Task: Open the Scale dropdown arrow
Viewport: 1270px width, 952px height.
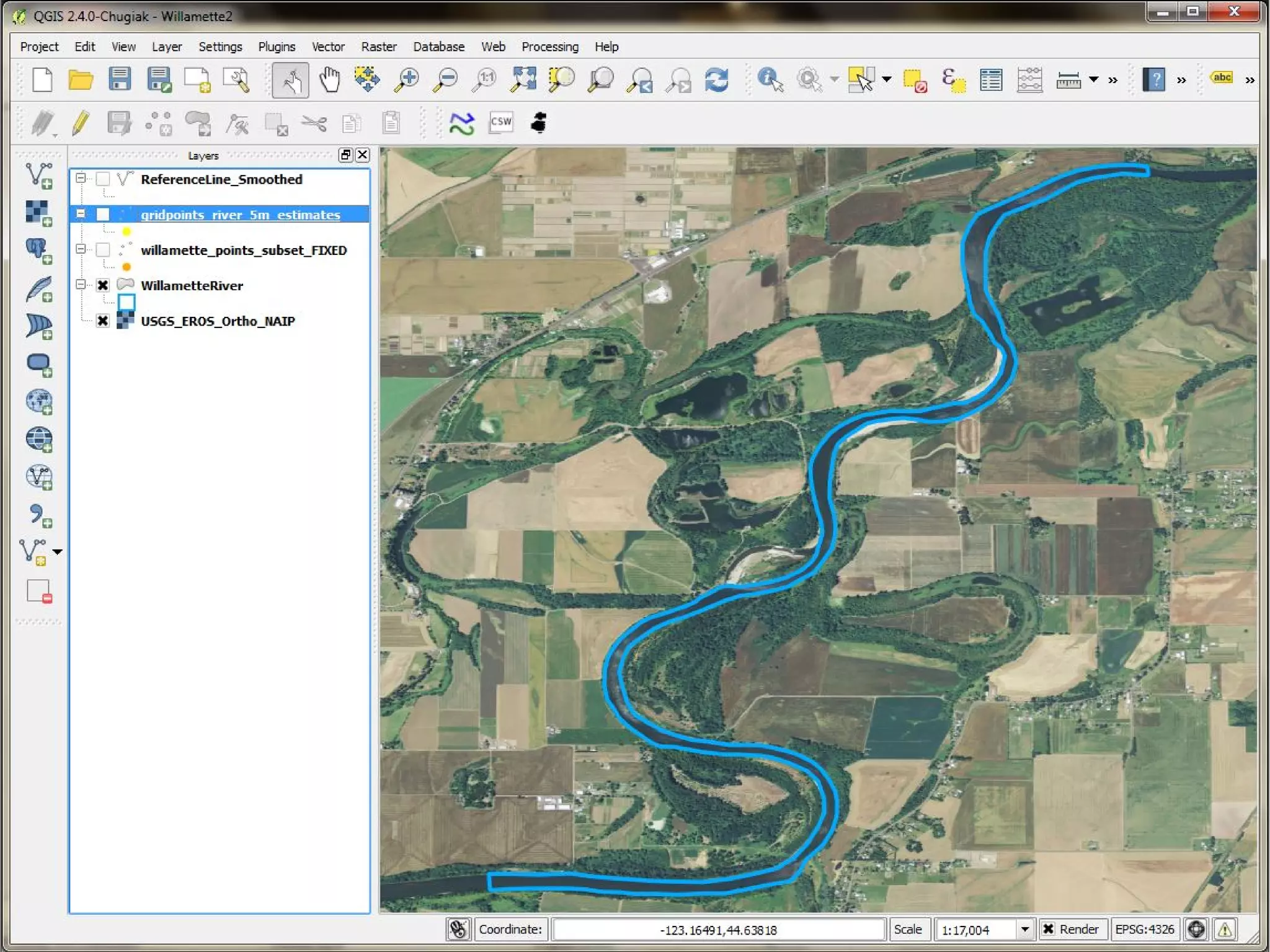Action: [x=1024, y=929]
